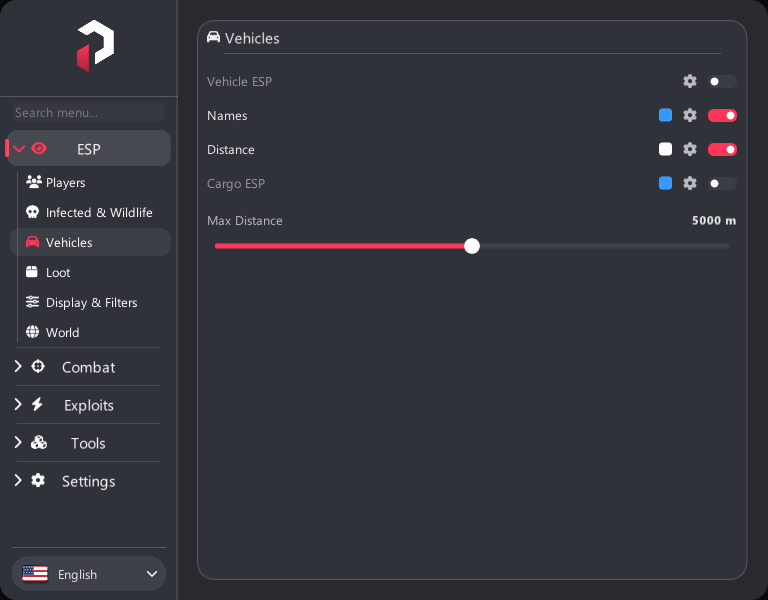Expand the Combat section chevron
The height and width of the screenshot is (600, 768).
(x=18, y=366)
